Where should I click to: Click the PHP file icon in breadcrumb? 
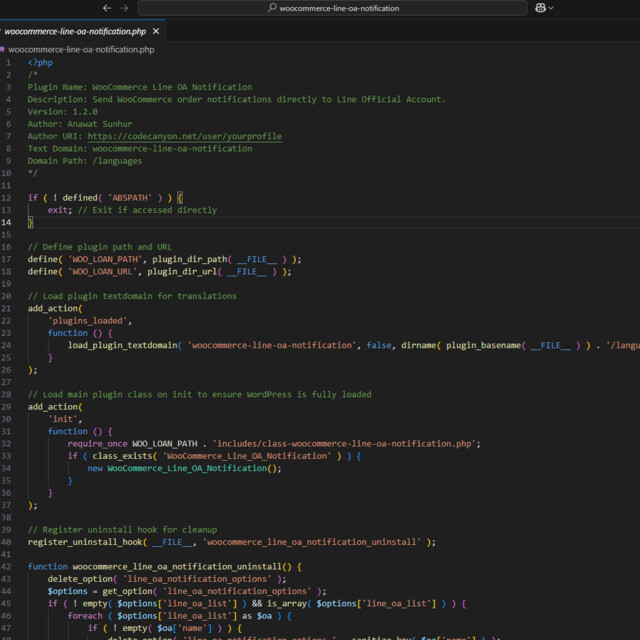tap(4, 48)
